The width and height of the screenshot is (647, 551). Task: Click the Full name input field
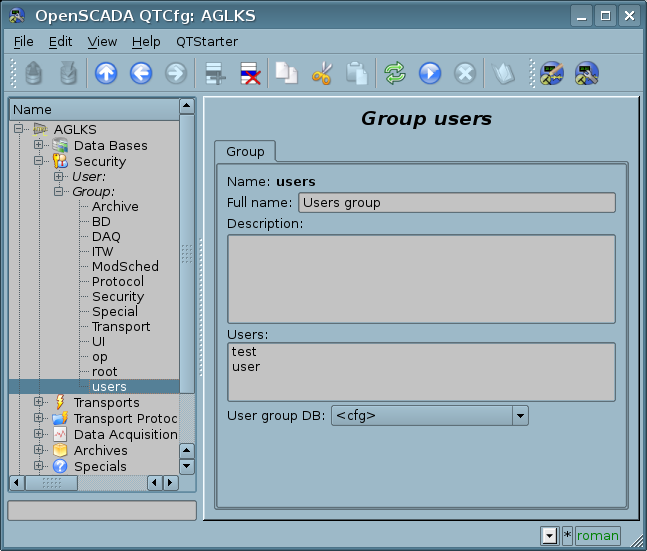457,203
